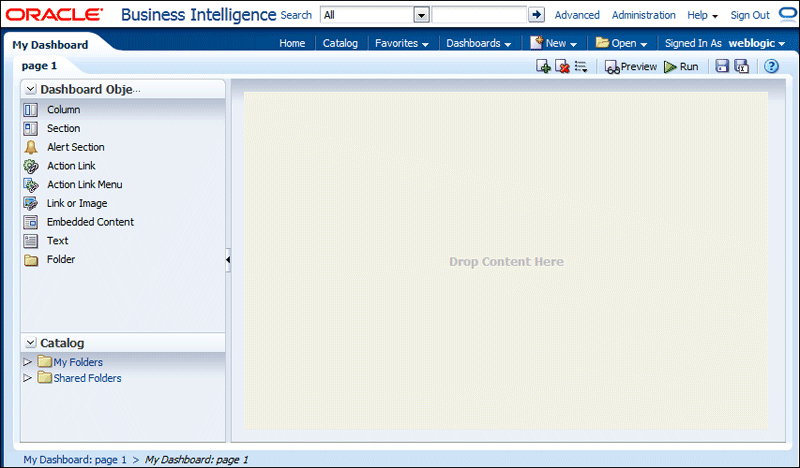
Task: Select the Text label in objects list
Action: coord(58,241)
